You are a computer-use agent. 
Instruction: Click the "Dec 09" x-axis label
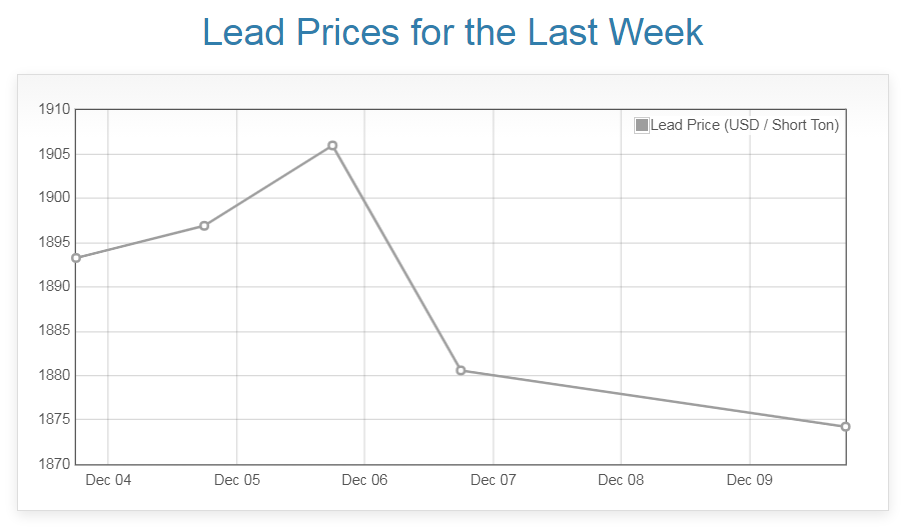750,480
